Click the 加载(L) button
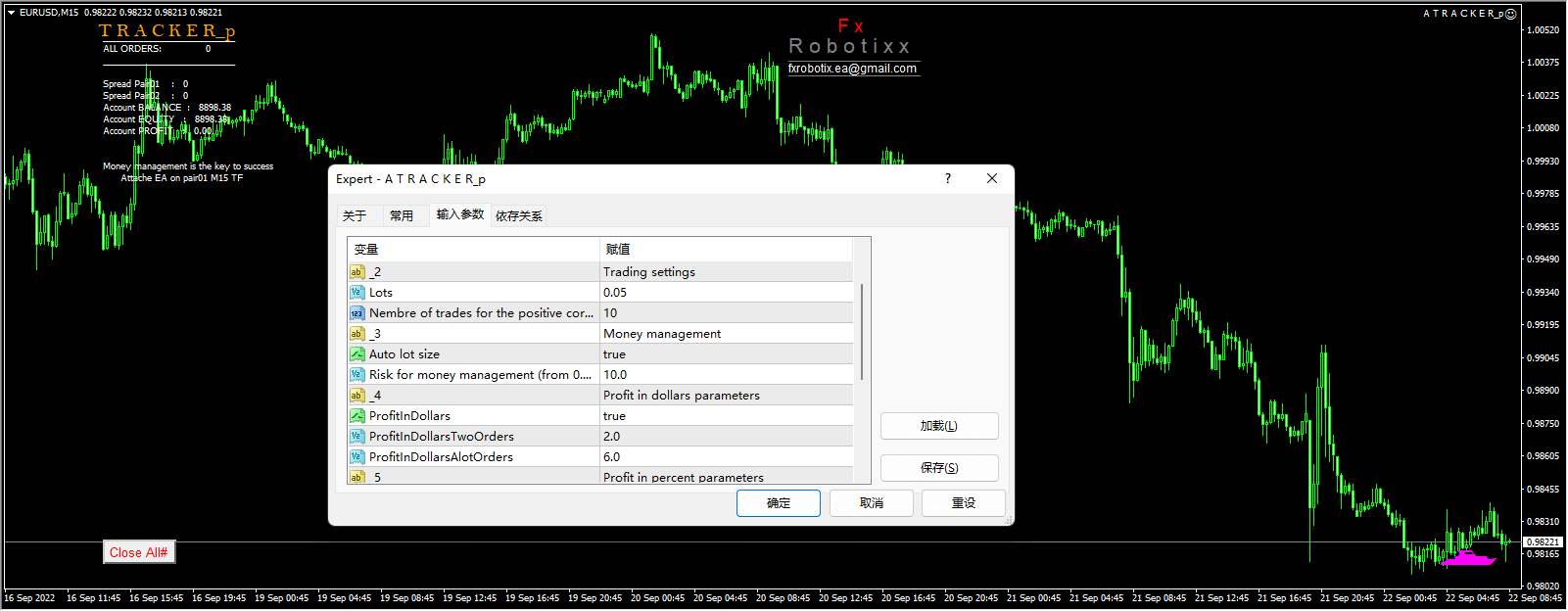This screenshot has height=611, width=1568. [939, 426]
